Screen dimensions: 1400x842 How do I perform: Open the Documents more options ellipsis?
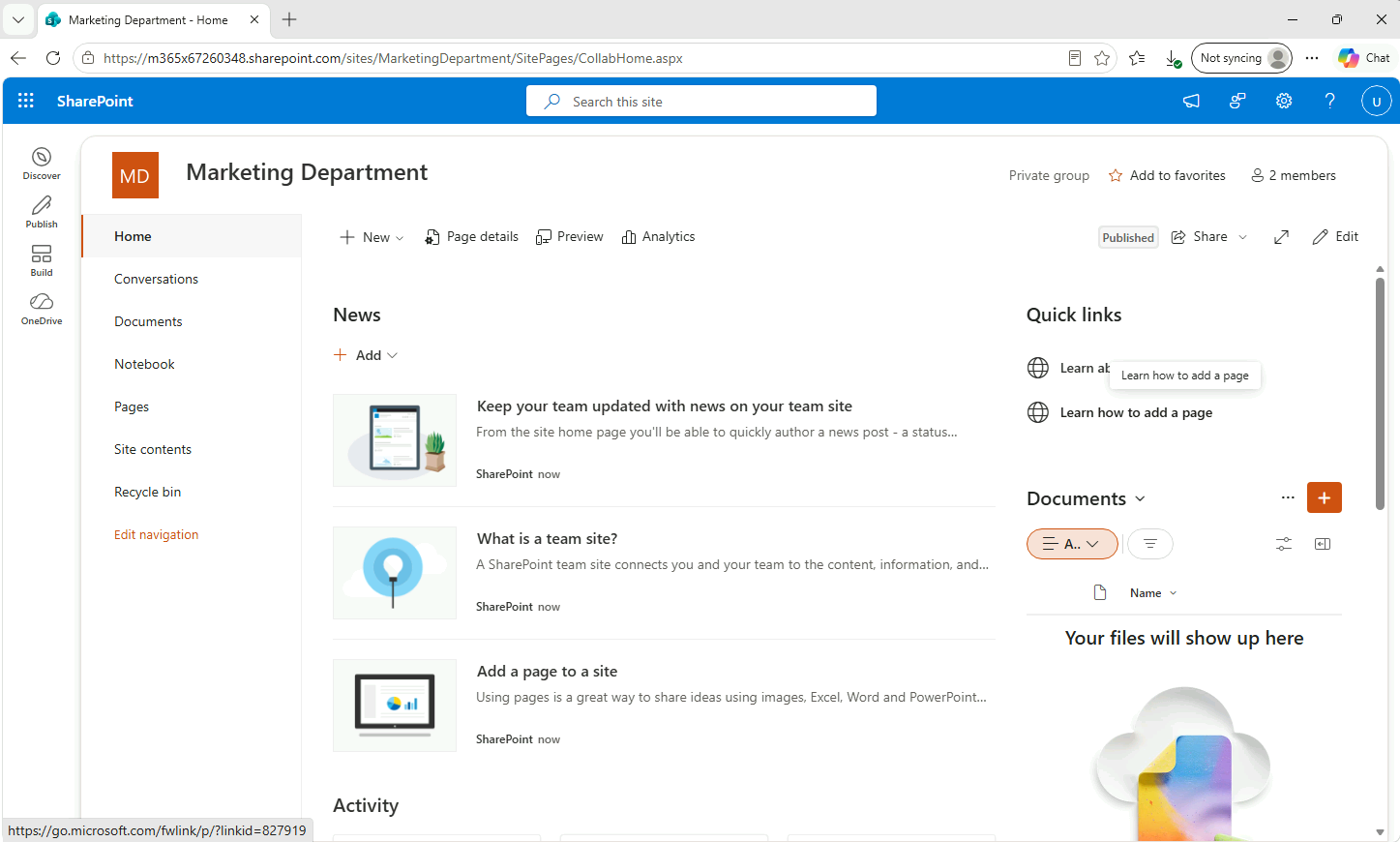pyautogui.click(x=1288, y=497)
